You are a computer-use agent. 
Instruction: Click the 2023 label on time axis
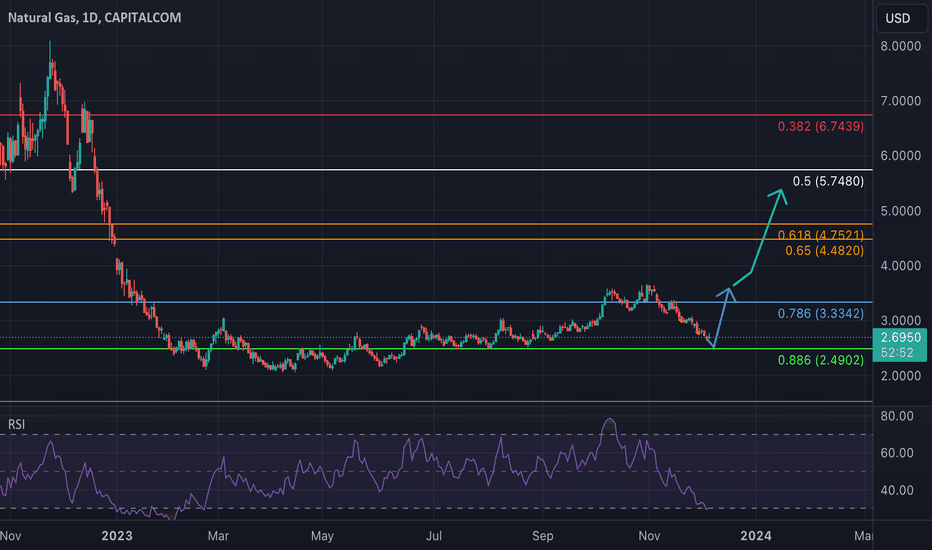[116, 536]
